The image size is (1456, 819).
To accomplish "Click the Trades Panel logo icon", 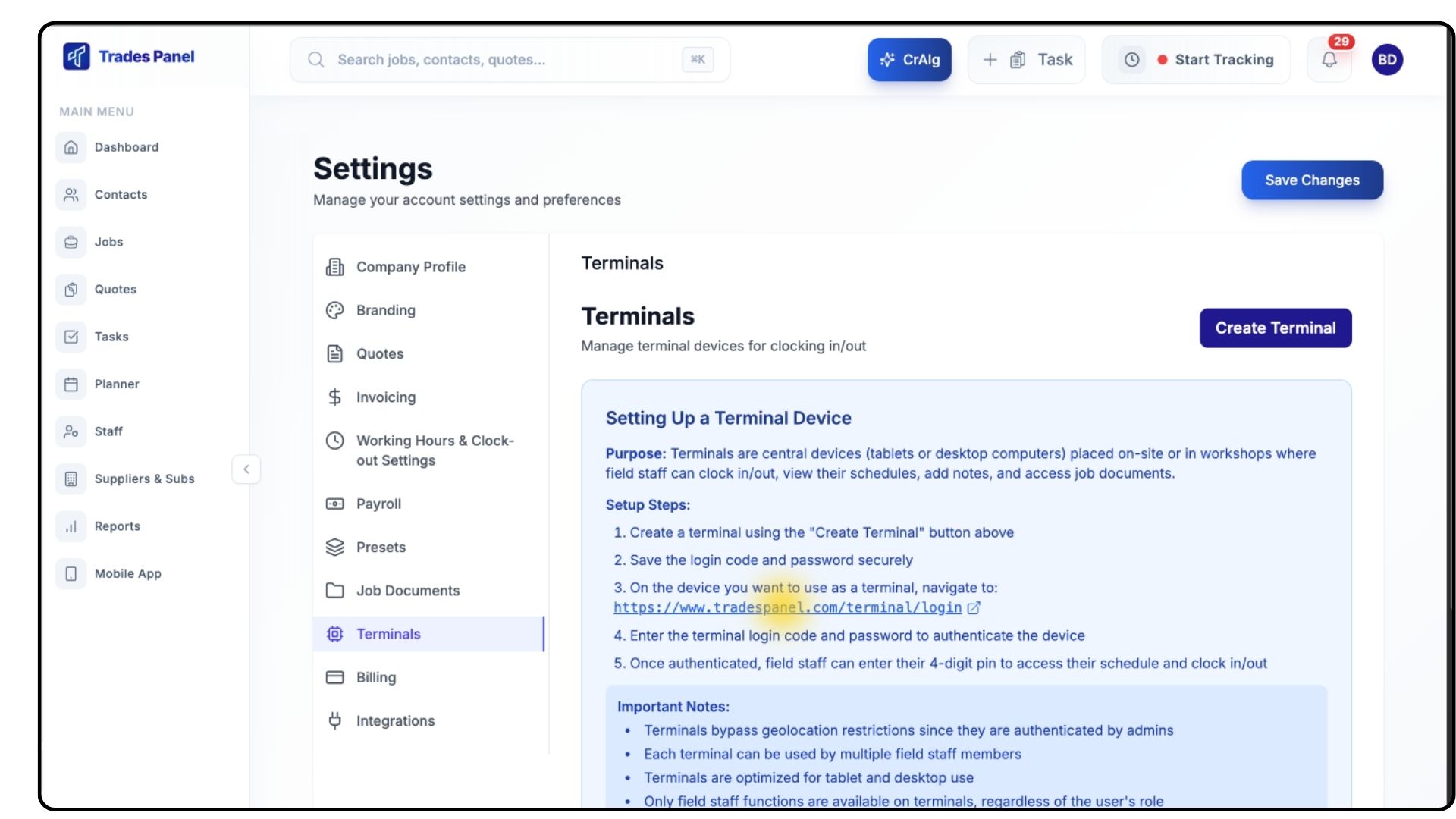I will 77,57.
